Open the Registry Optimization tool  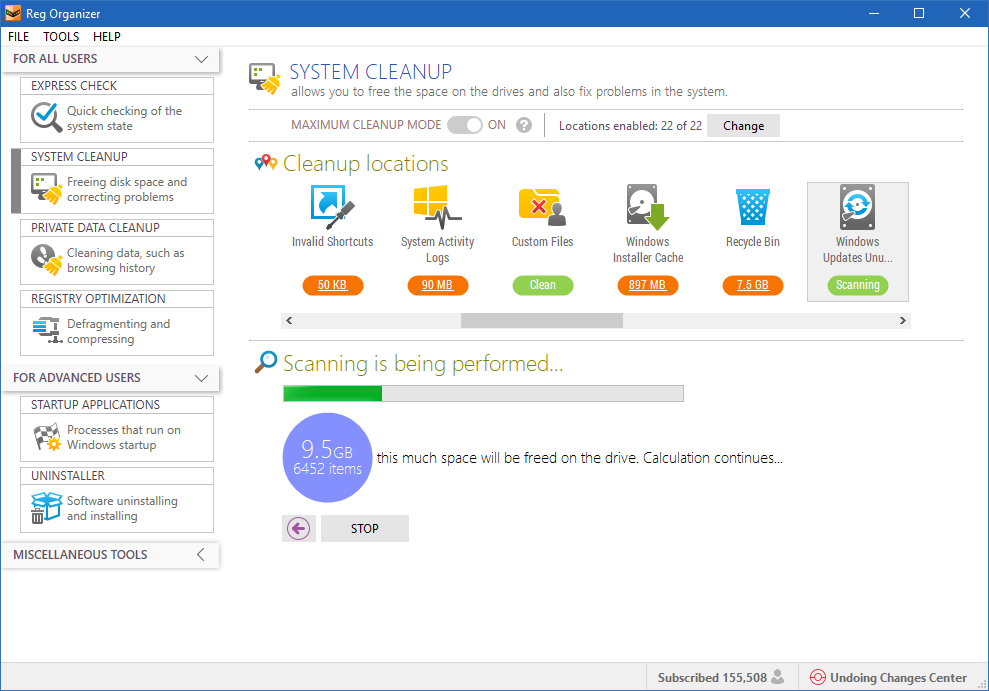point(116,330)
